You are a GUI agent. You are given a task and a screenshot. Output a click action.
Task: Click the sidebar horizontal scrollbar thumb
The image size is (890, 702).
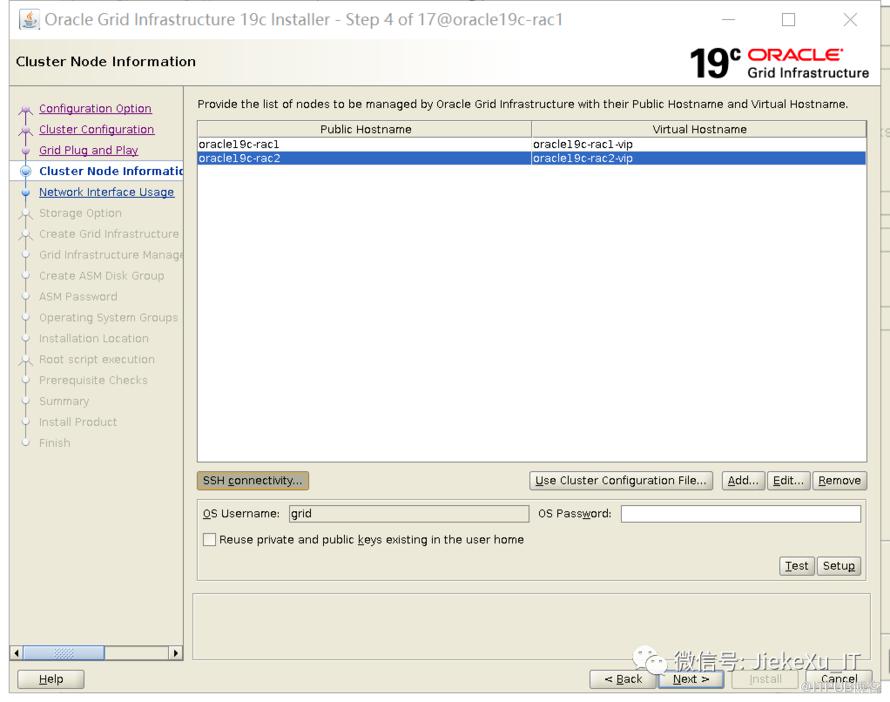tap(64, 653)
